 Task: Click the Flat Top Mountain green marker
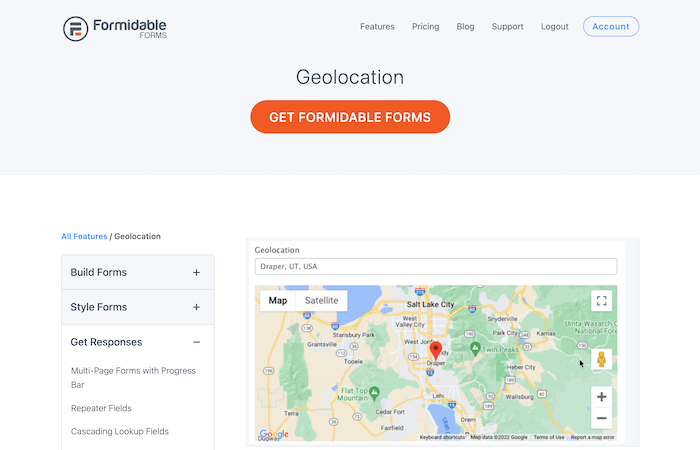[375, 393]
